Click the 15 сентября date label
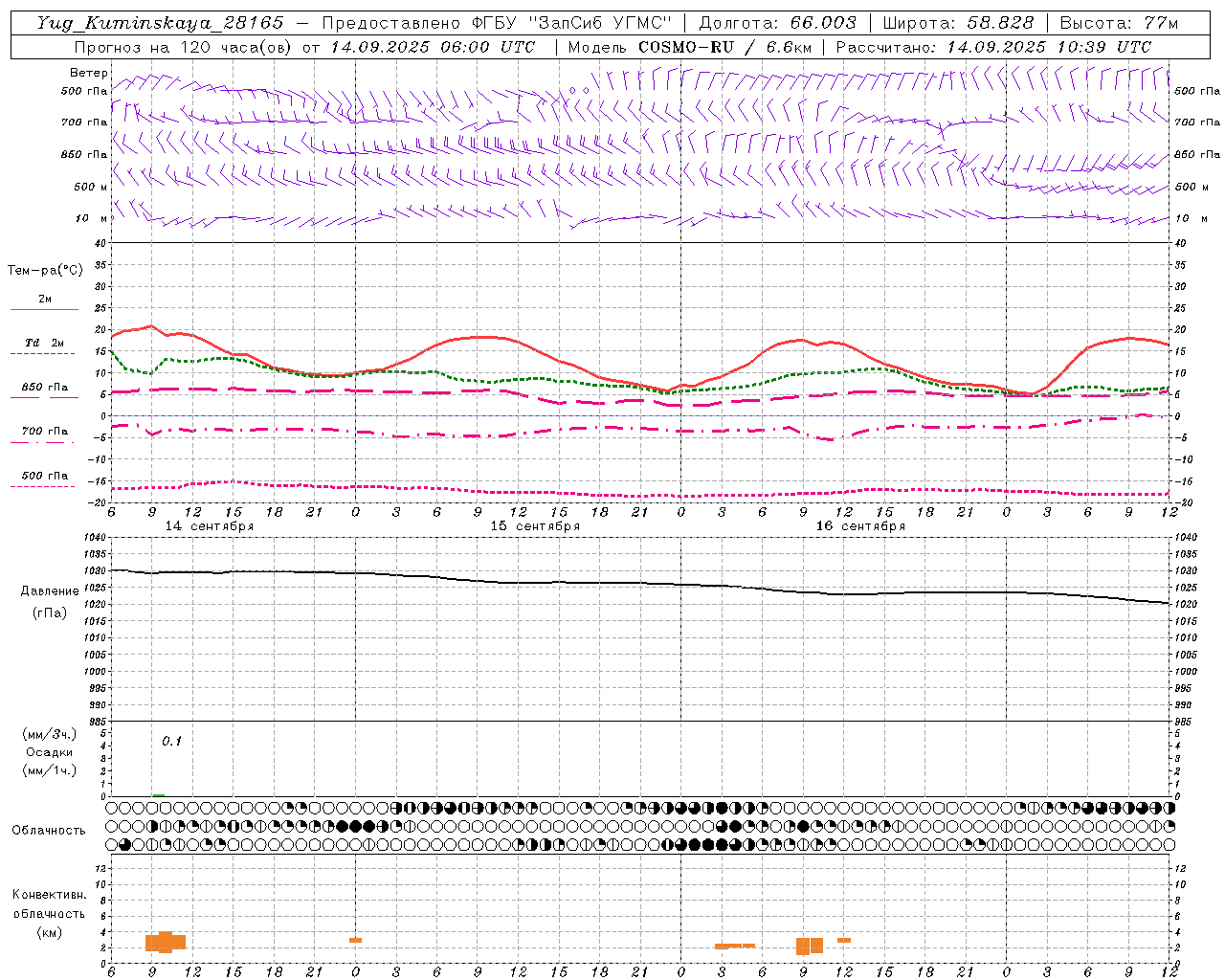1225x980 pixels. pos(535,526)
